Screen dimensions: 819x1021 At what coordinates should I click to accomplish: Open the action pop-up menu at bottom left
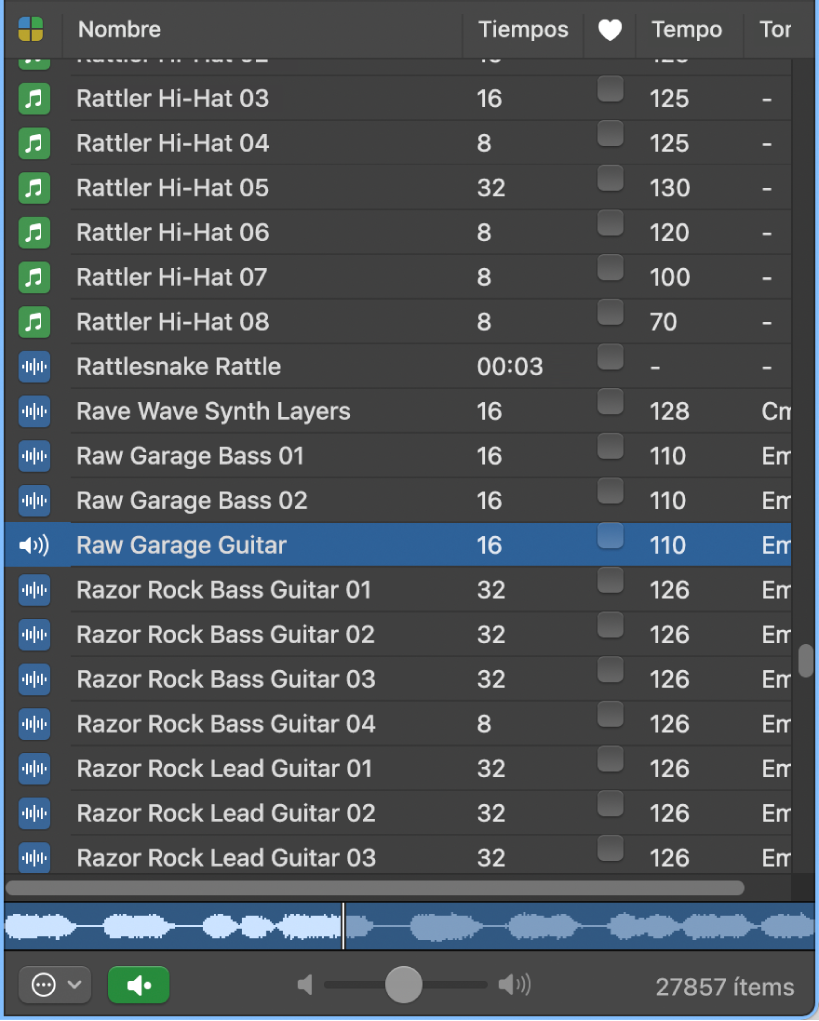coord(55,984)
